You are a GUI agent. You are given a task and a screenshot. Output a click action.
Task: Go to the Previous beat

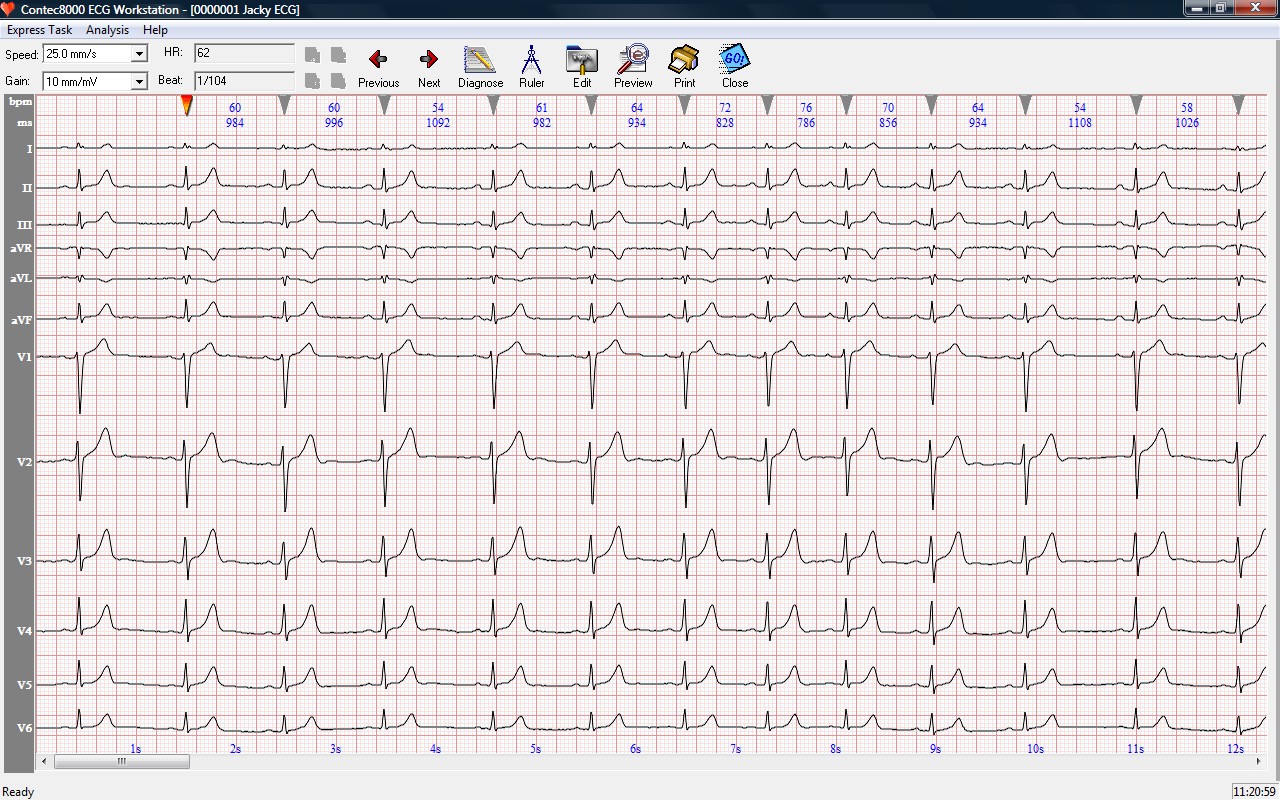click(378, 67)
